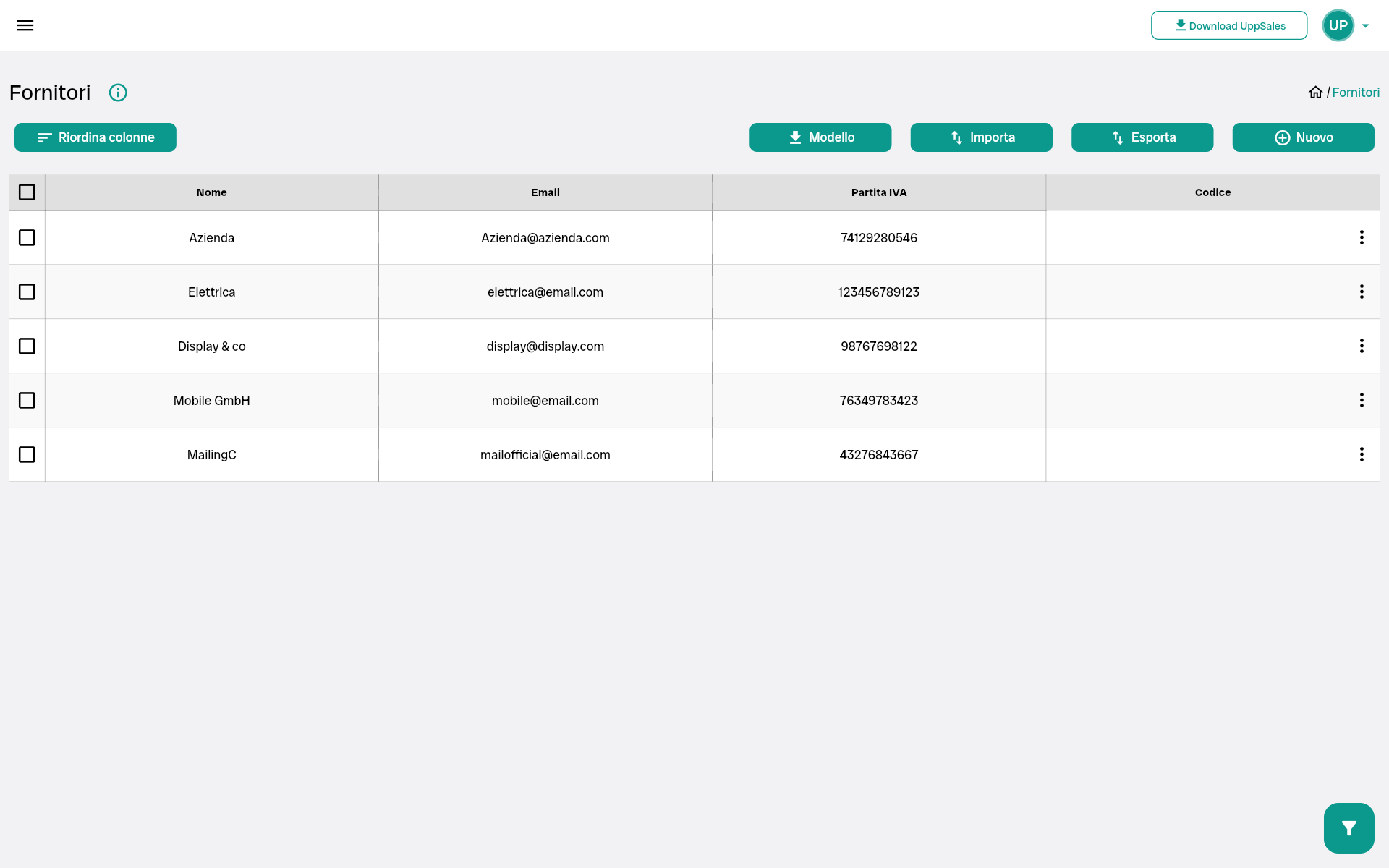Expand the UP user account dropdown arrow
The image size is (1389, 868).
click(1365, 26)
